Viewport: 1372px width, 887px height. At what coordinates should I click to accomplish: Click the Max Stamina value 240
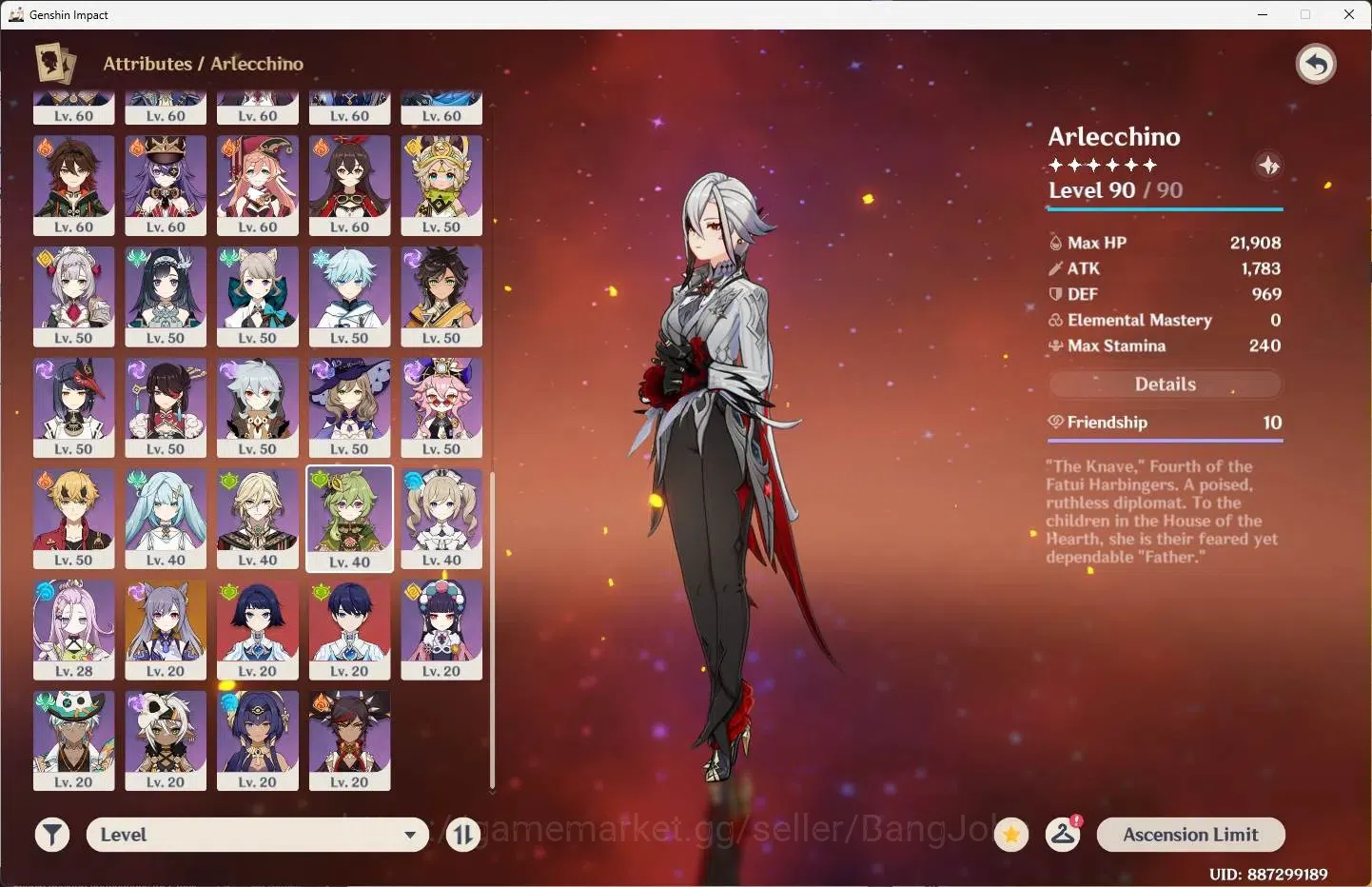tap(1264, 345)
